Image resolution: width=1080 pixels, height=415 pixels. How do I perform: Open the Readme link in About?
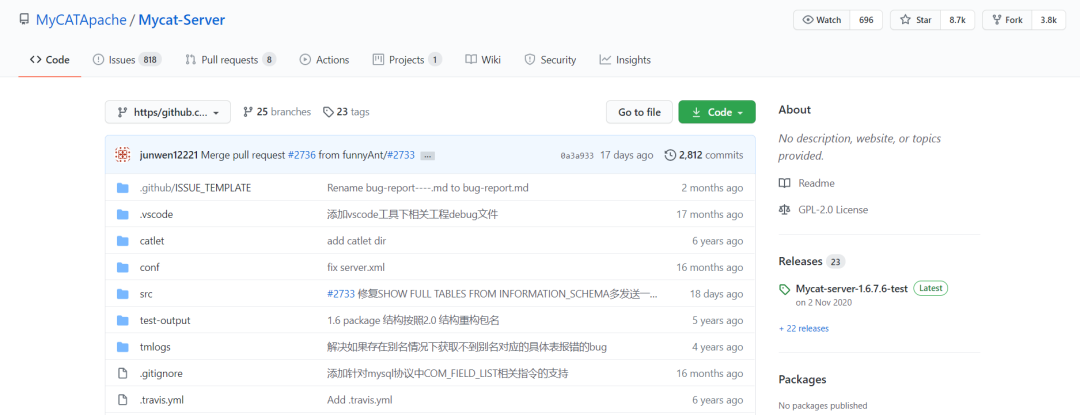807,183
